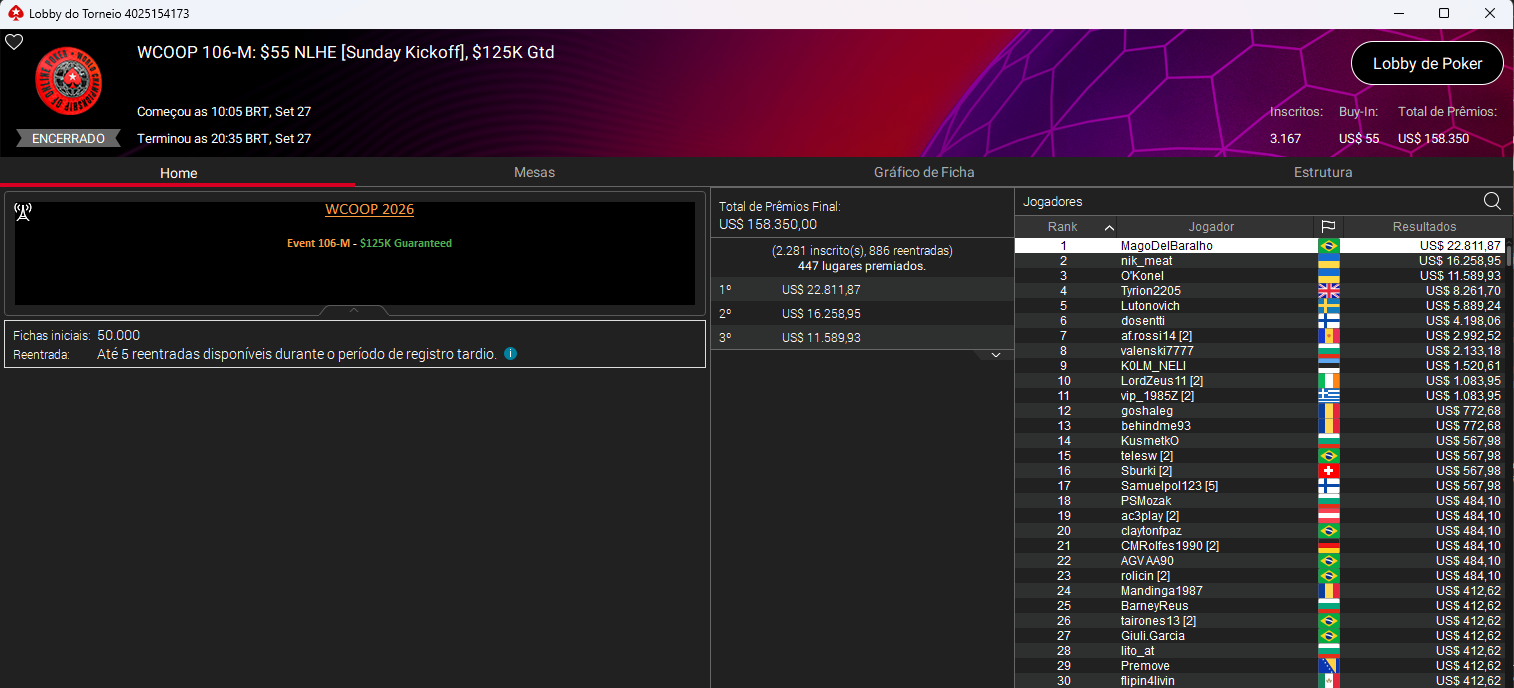Select player claytonfpaz
Viewport: 1514px width, 688px height.
click(1260, 531)
